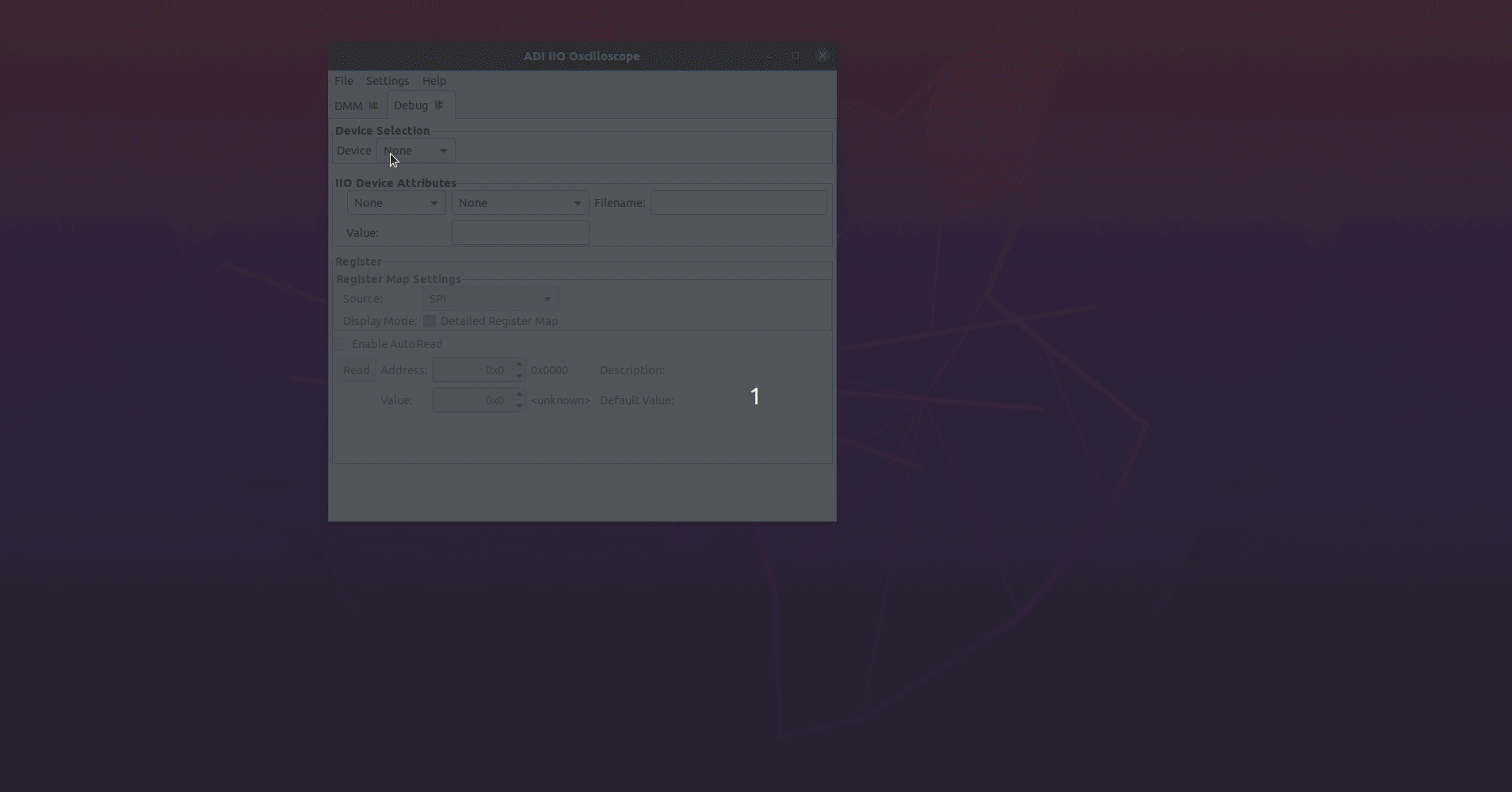Click the Device Selection heading

point(382,131)
